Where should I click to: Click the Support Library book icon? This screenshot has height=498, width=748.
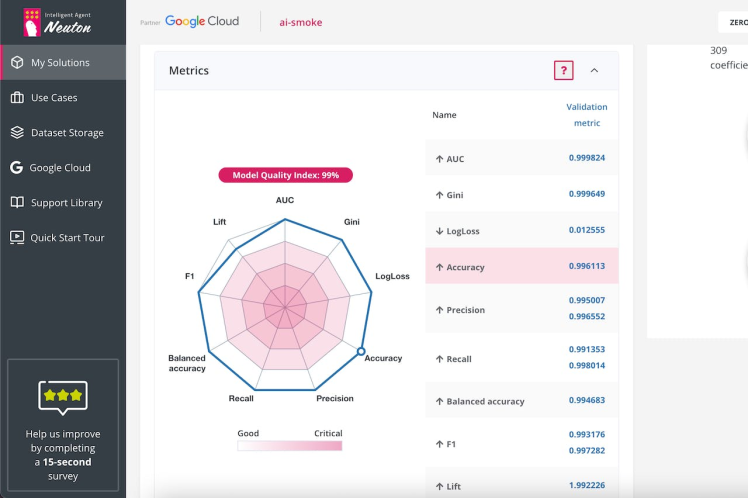(17, 203)
